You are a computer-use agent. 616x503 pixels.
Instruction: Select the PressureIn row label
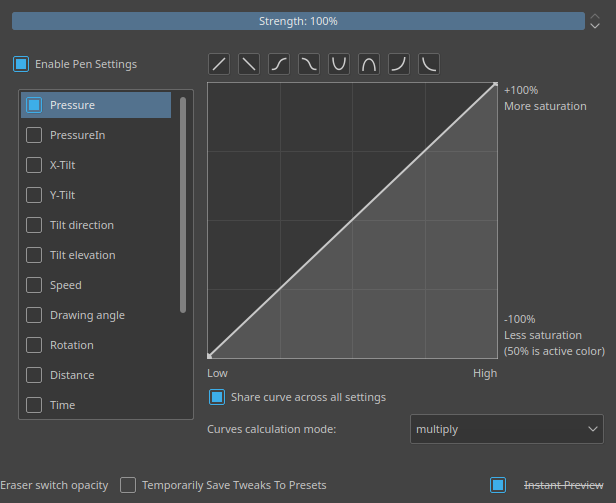[x=77, y=135]
